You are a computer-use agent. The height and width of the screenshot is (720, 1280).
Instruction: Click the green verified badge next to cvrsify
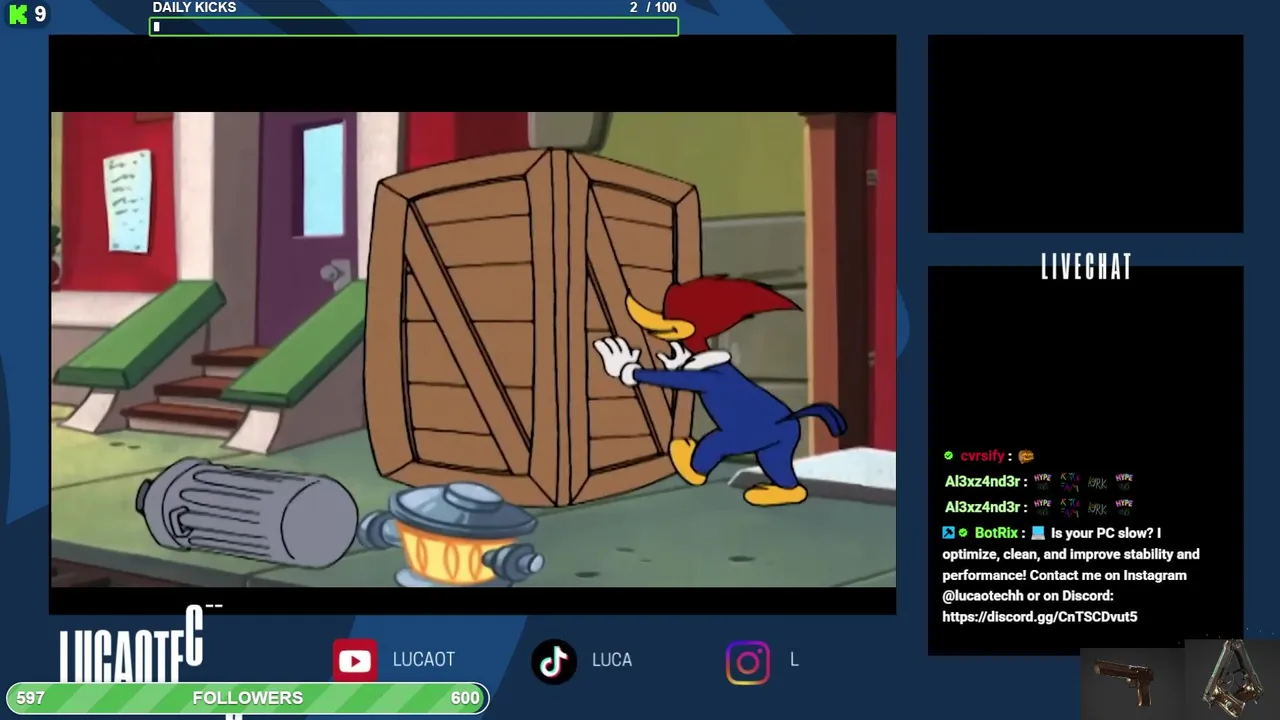coord(948,456)
